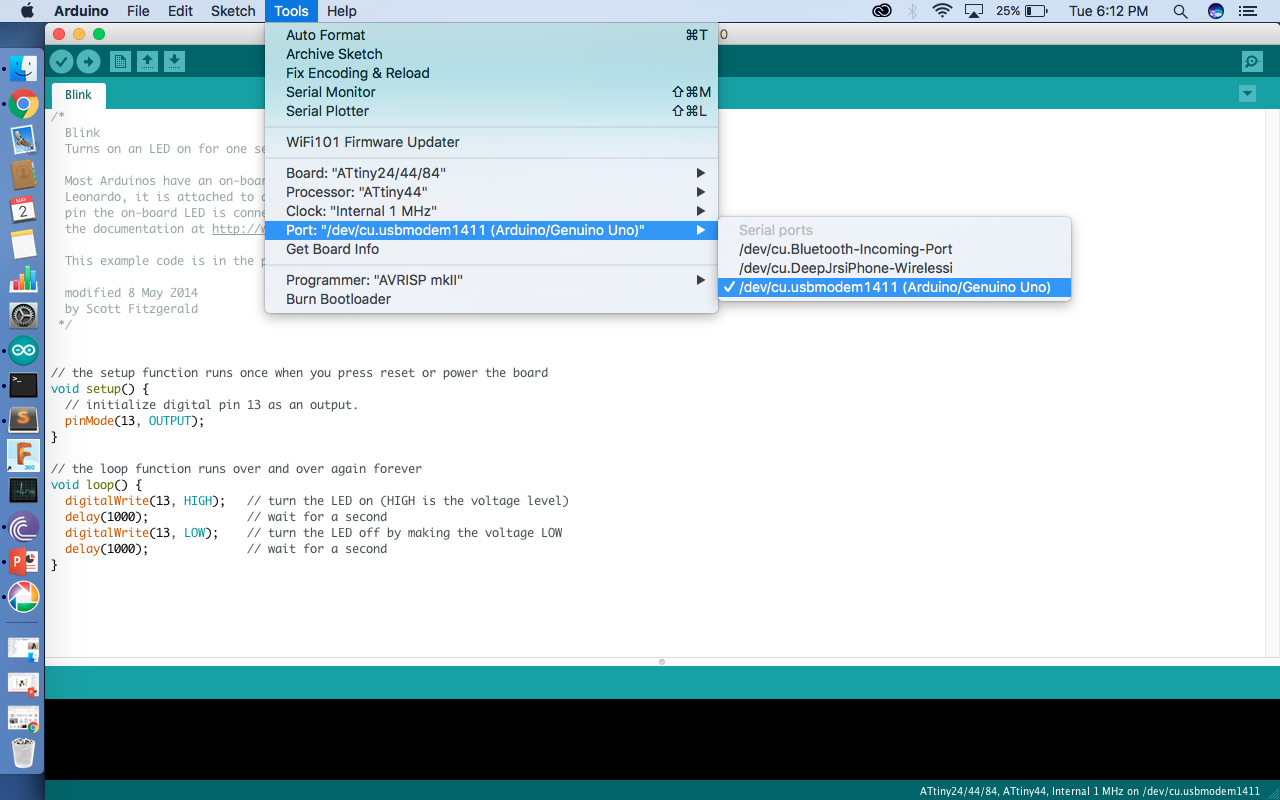Viewport: 1280px width, 800px height.
Task: Open the Trash in the dock
Action: [23, 752]
